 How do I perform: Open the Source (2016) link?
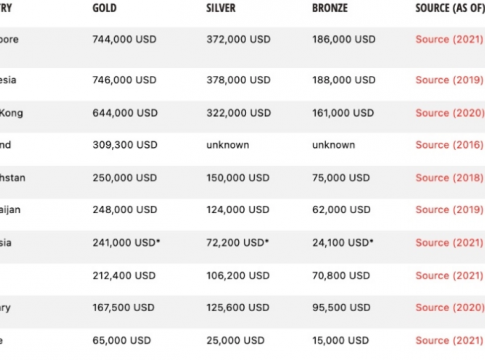point(449,145)
